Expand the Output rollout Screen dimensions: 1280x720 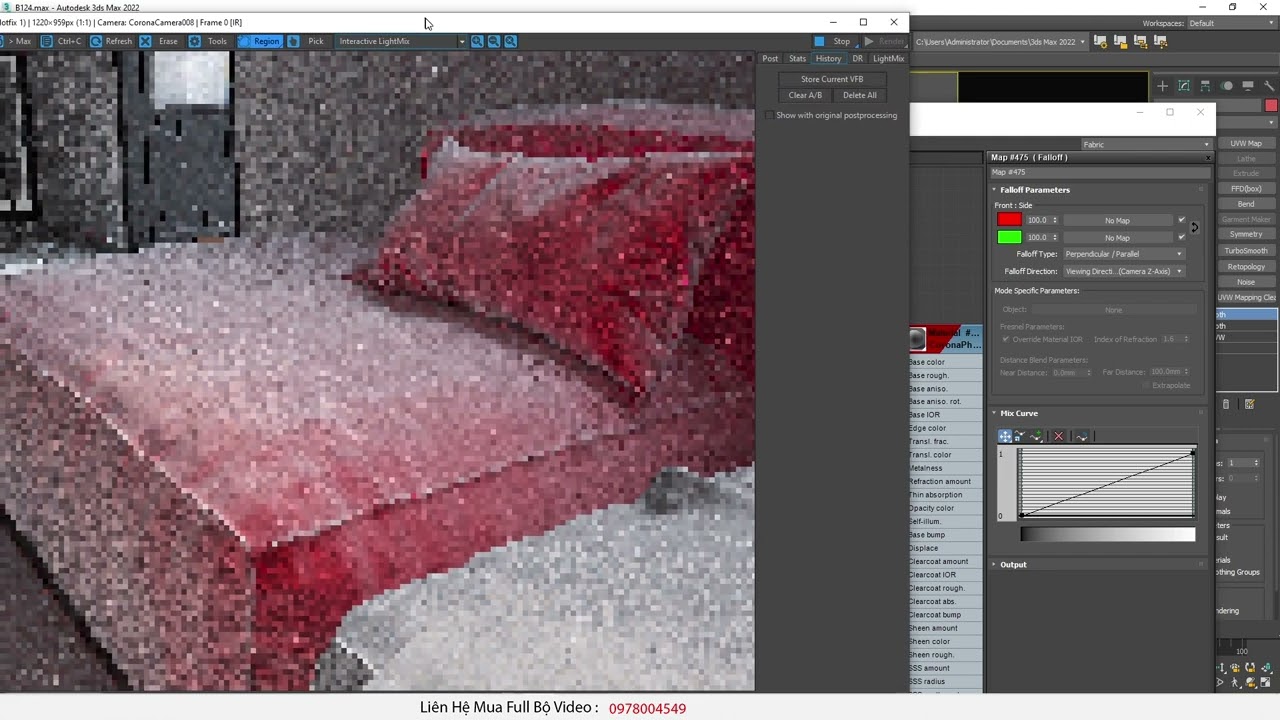(x=1013, y=565)
